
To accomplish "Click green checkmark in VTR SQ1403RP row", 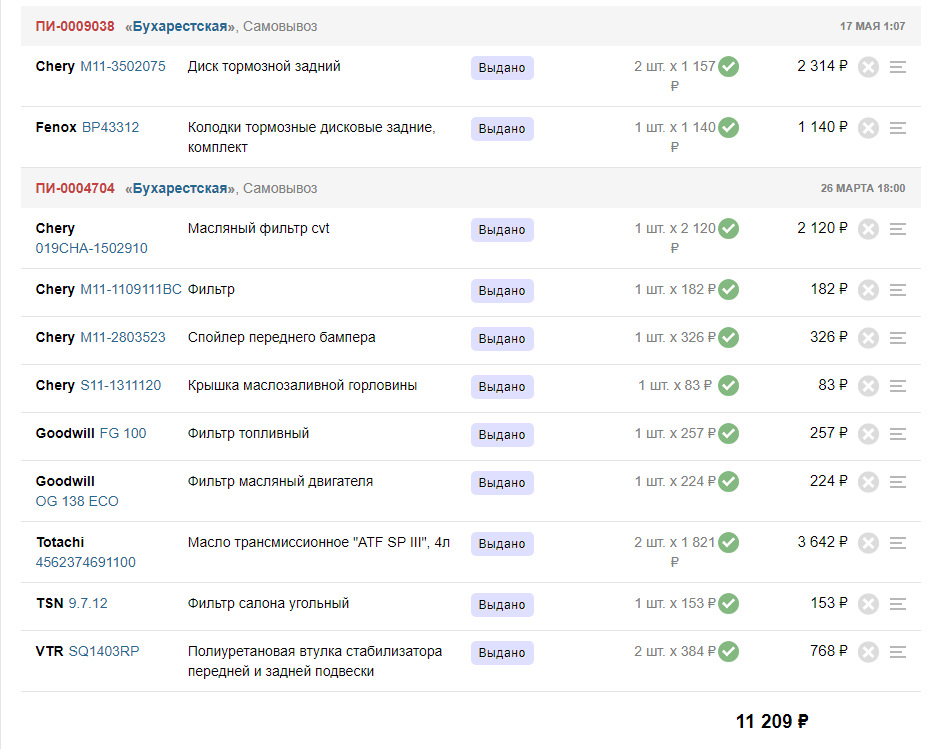I will (x=728, y=651).
